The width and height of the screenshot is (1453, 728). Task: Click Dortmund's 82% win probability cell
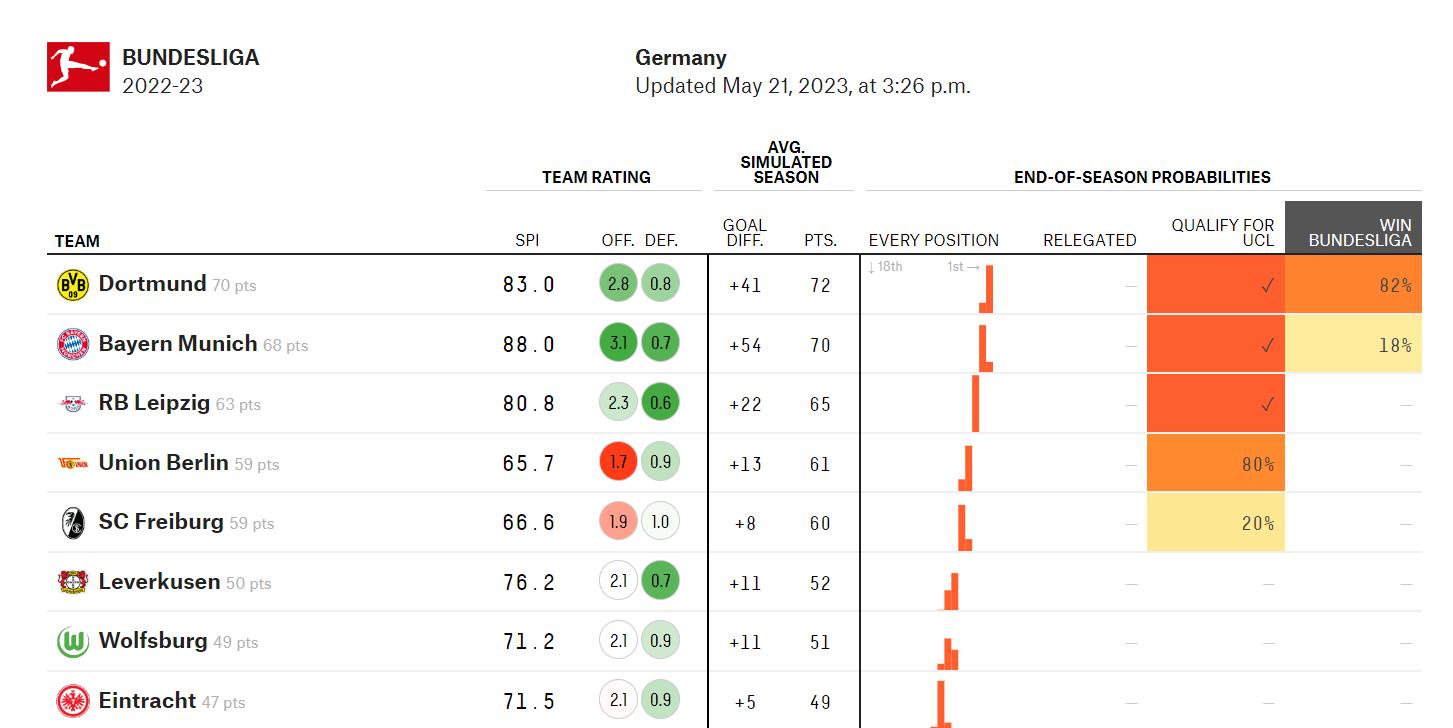pos(1353,285)
